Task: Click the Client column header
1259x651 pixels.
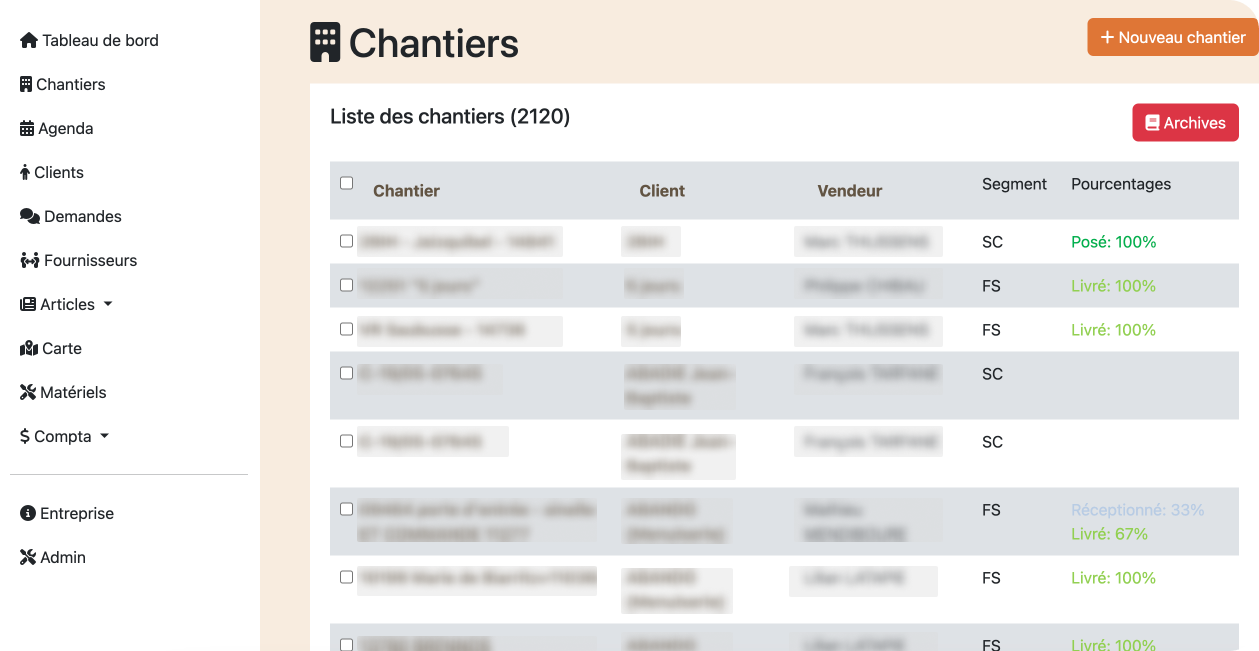Action: point(662,191)
